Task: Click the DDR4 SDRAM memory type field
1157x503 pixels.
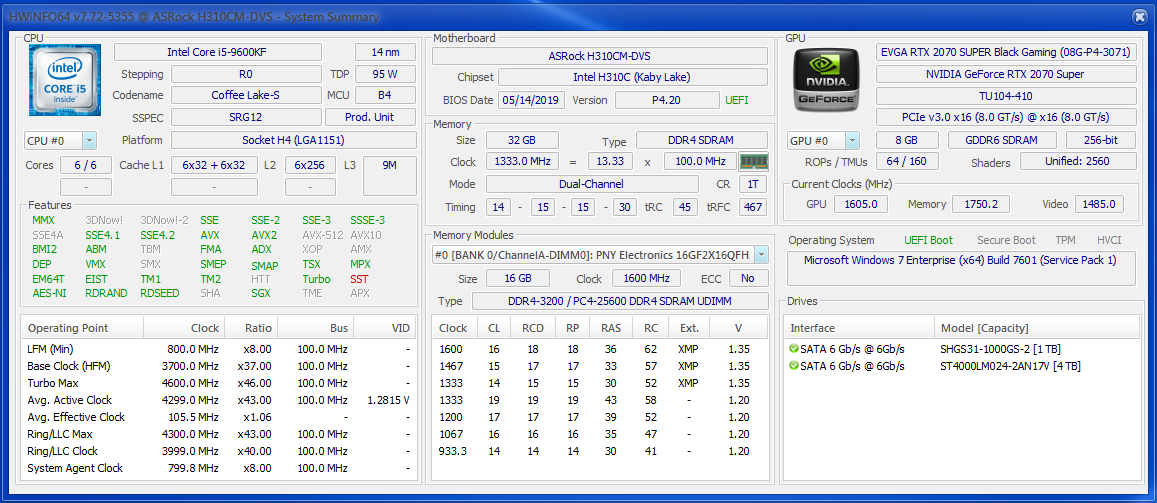Action: (702, 141)
